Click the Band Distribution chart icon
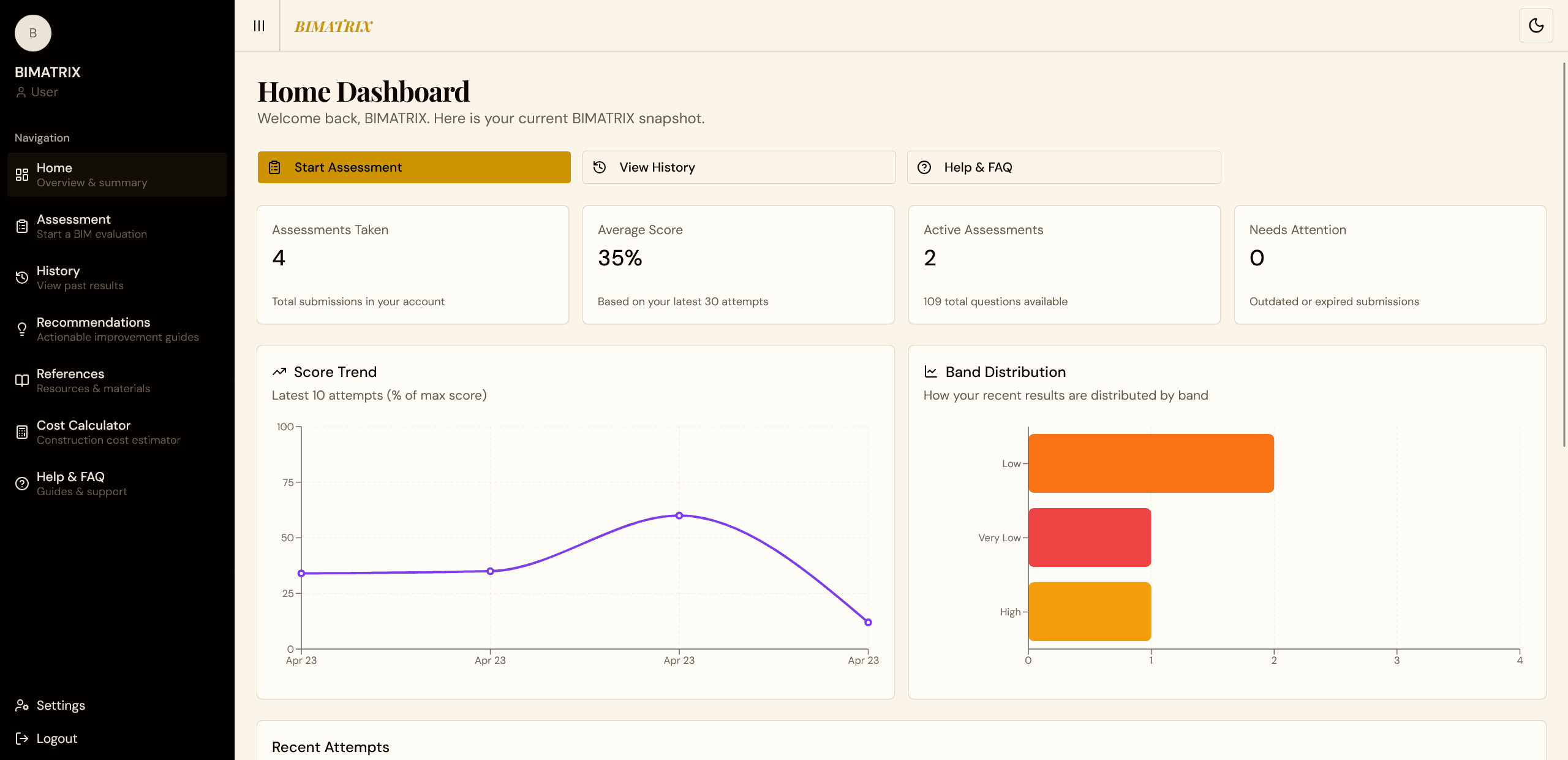The width and height of the screenshot is (1568, 760). click(x=931, y=372)
